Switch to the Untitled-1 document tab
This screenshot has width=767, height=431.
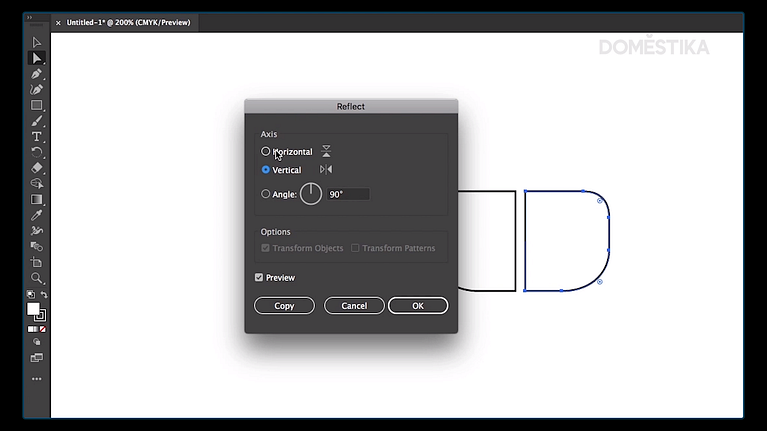coord(128,22)
